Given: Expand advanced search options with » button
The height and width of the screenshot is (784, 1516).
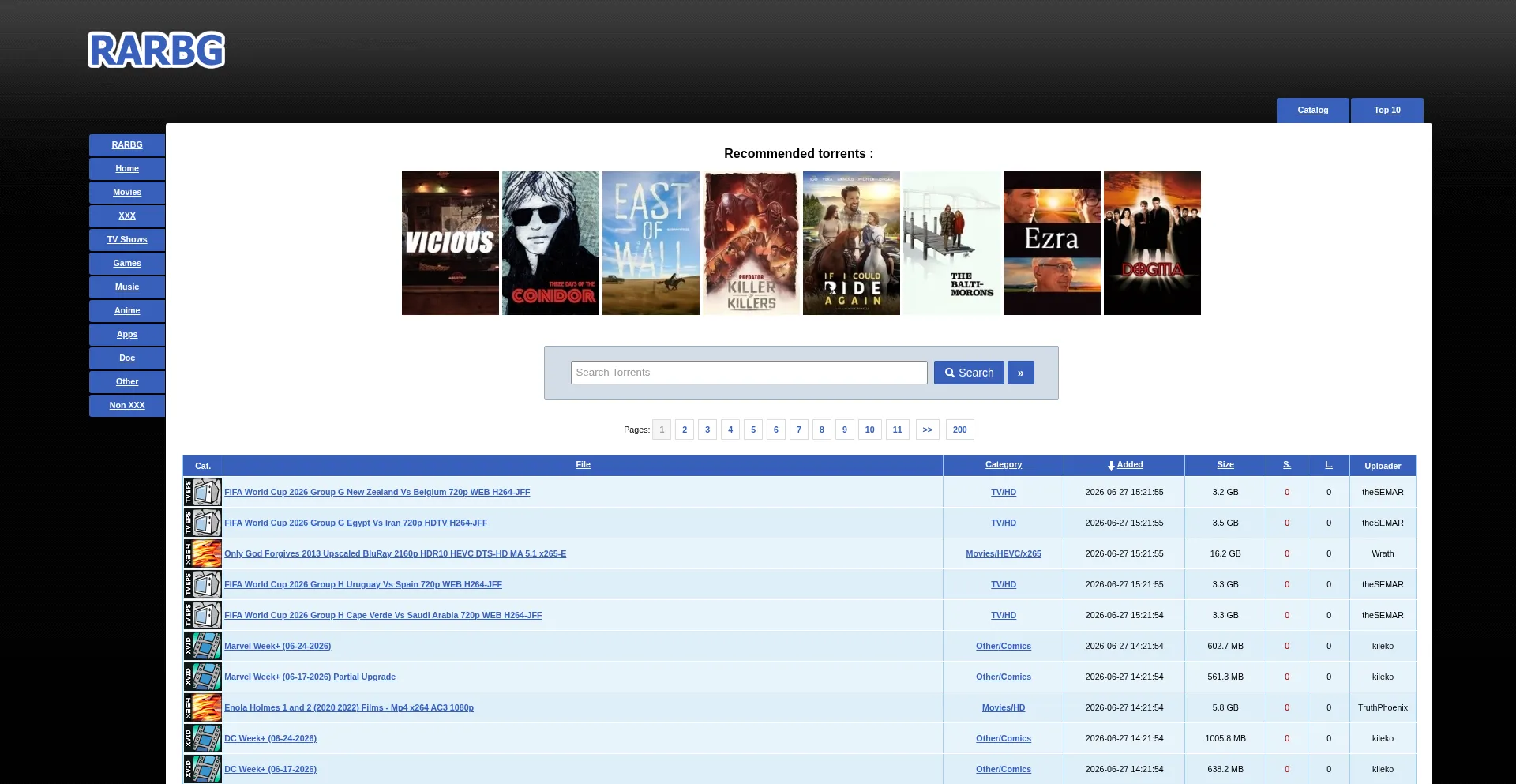Looking at the screenshot, I should click(1021, 373).
